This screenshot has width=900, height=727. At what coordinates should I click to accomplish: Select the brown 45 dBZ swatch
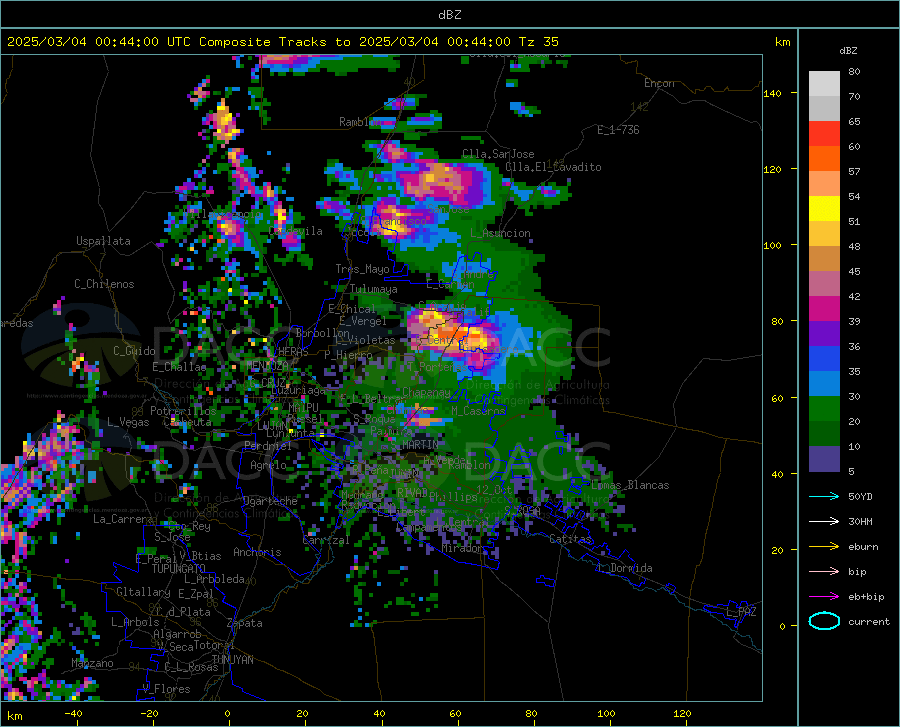click(824, 259)
